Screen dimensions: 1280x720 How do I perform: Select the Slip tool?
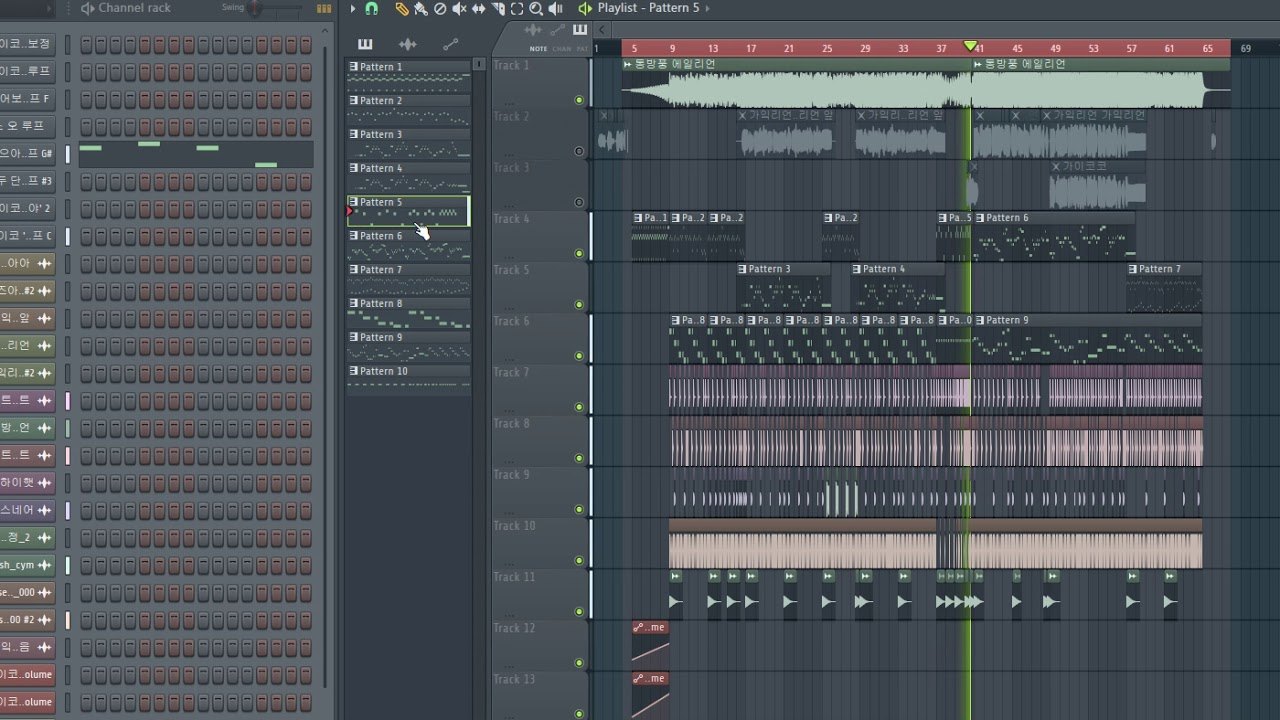(x=478, y=8)
